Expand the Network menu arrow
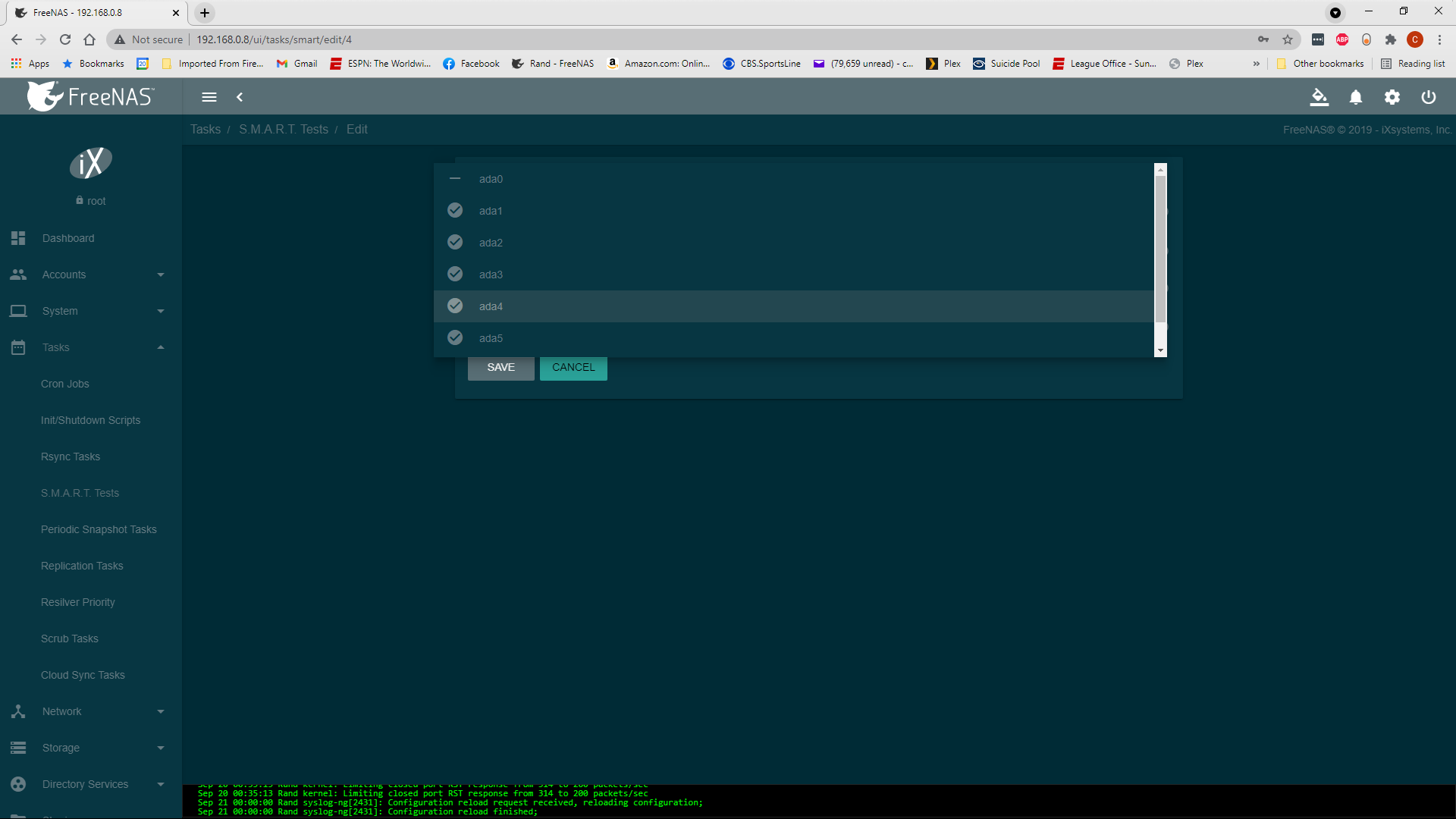The height and width of the screenshot is (819, 1456). coord(161,711)
